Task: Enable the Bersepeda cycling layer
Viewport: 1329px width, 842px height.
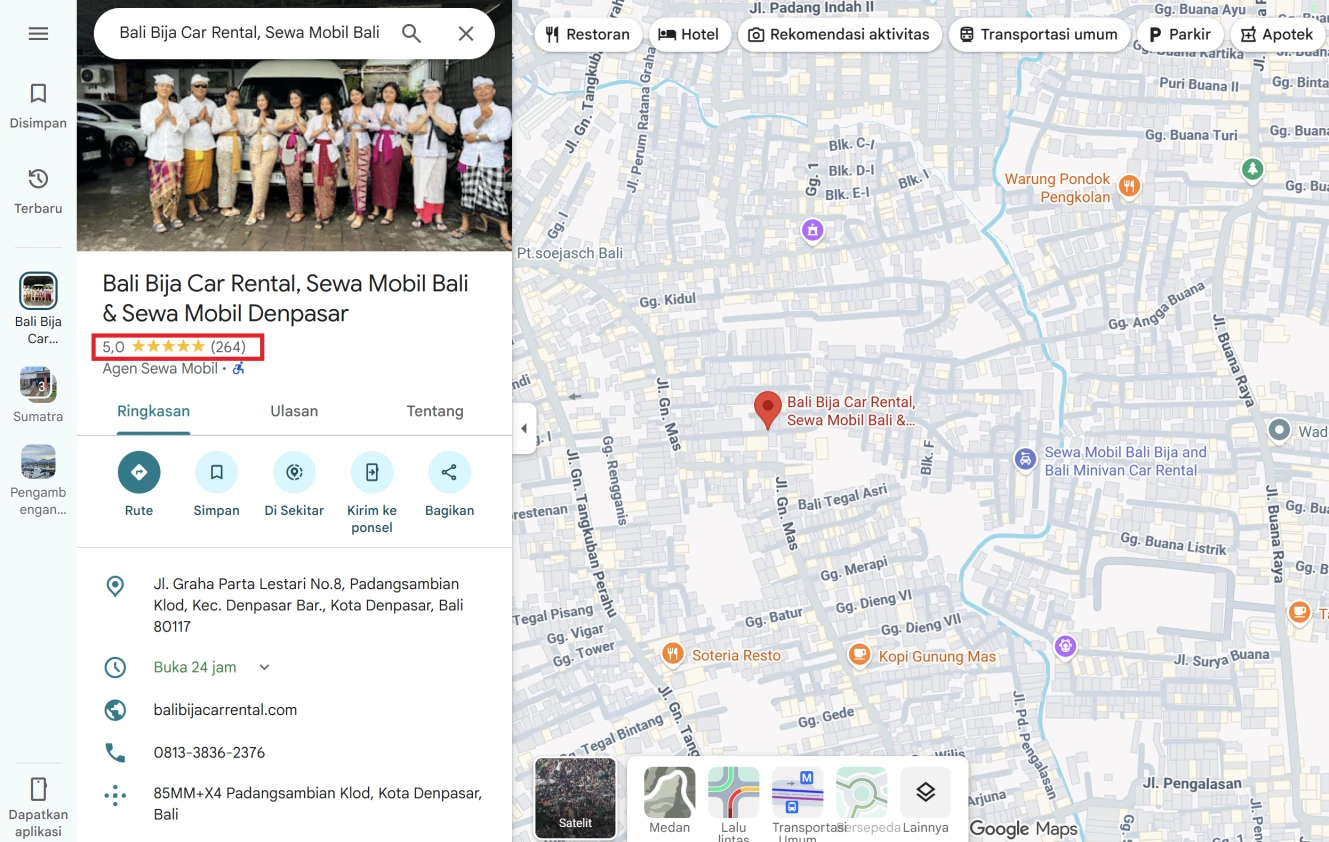Action: (861, 793)
